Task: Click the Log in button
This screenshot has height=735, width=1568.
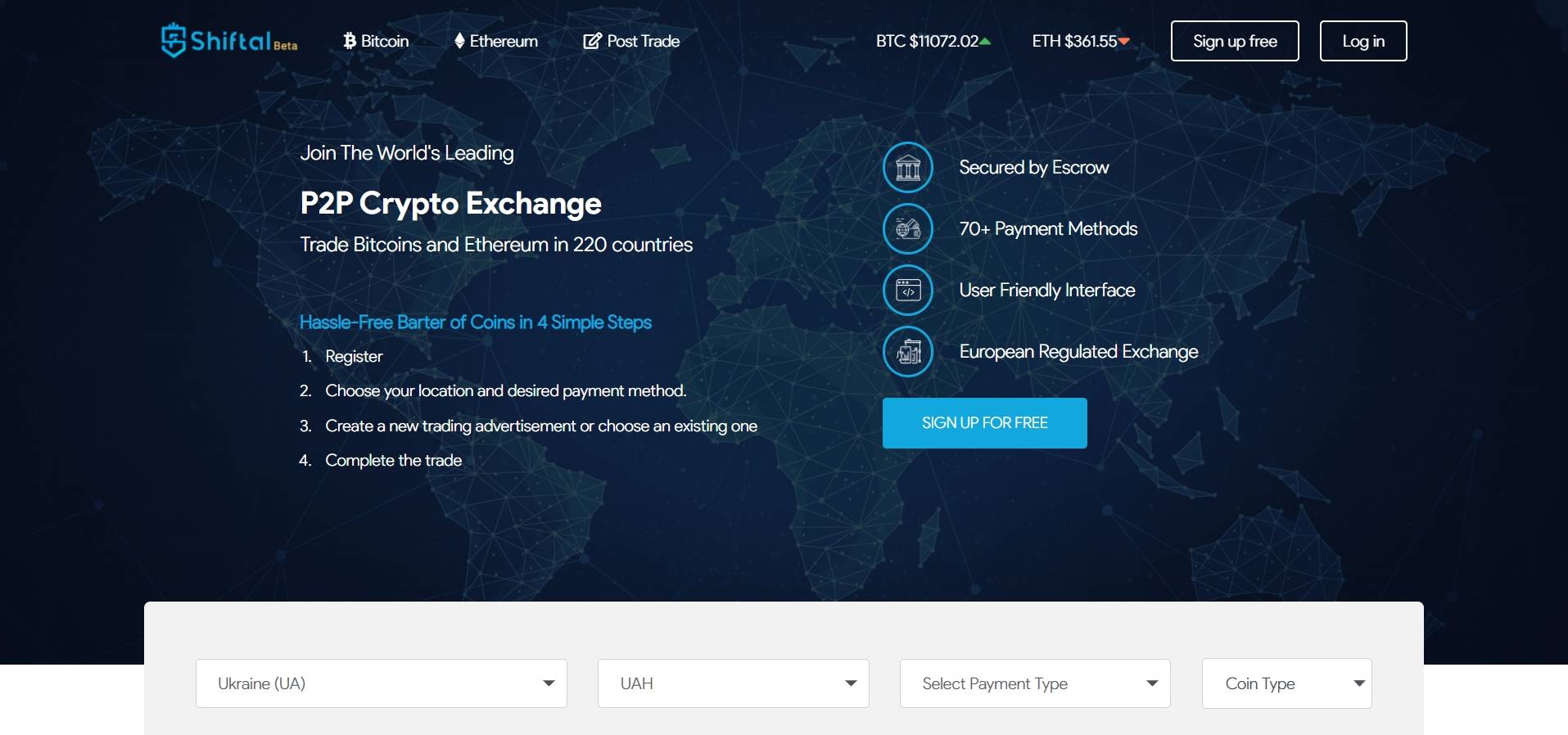Action: tap(1363, 41)
